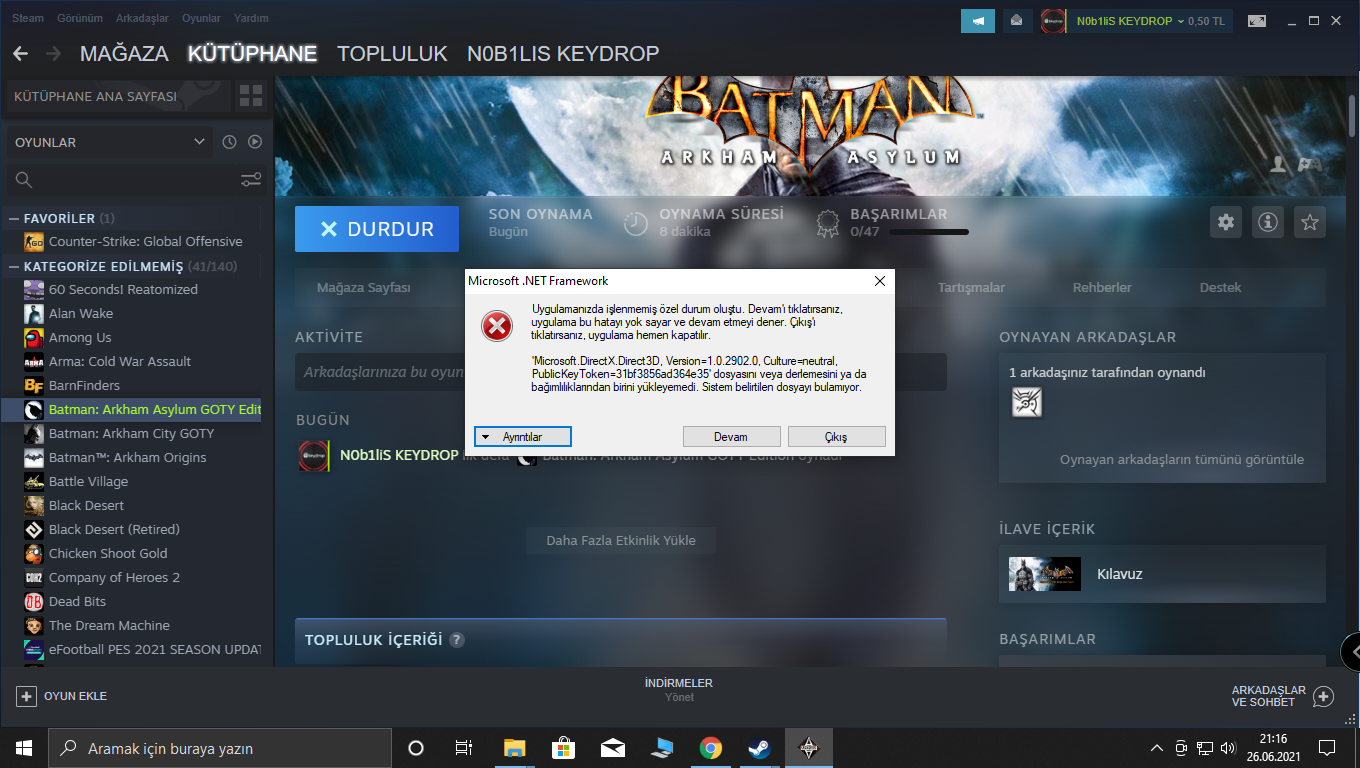Go to the Mağaza tab
This screenshot has width=1360, height=768.
coord(124,54)
